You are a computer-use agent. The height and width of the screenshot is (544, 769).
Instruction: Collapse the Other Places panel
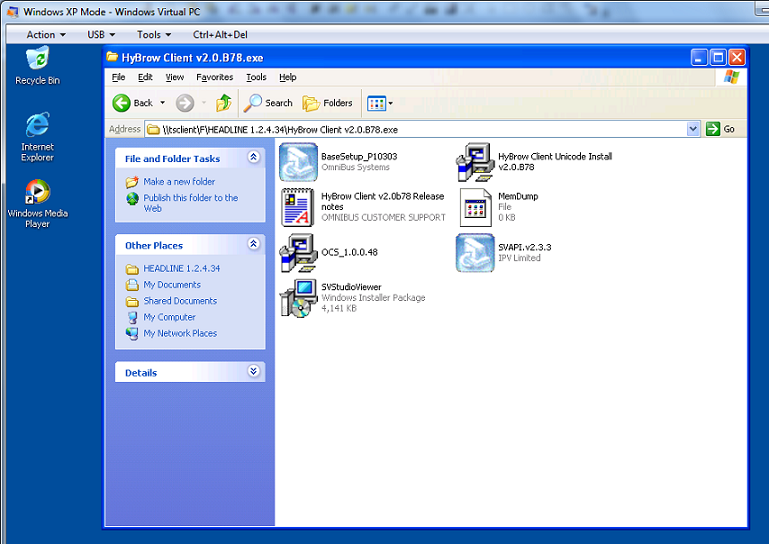(254, 245)
